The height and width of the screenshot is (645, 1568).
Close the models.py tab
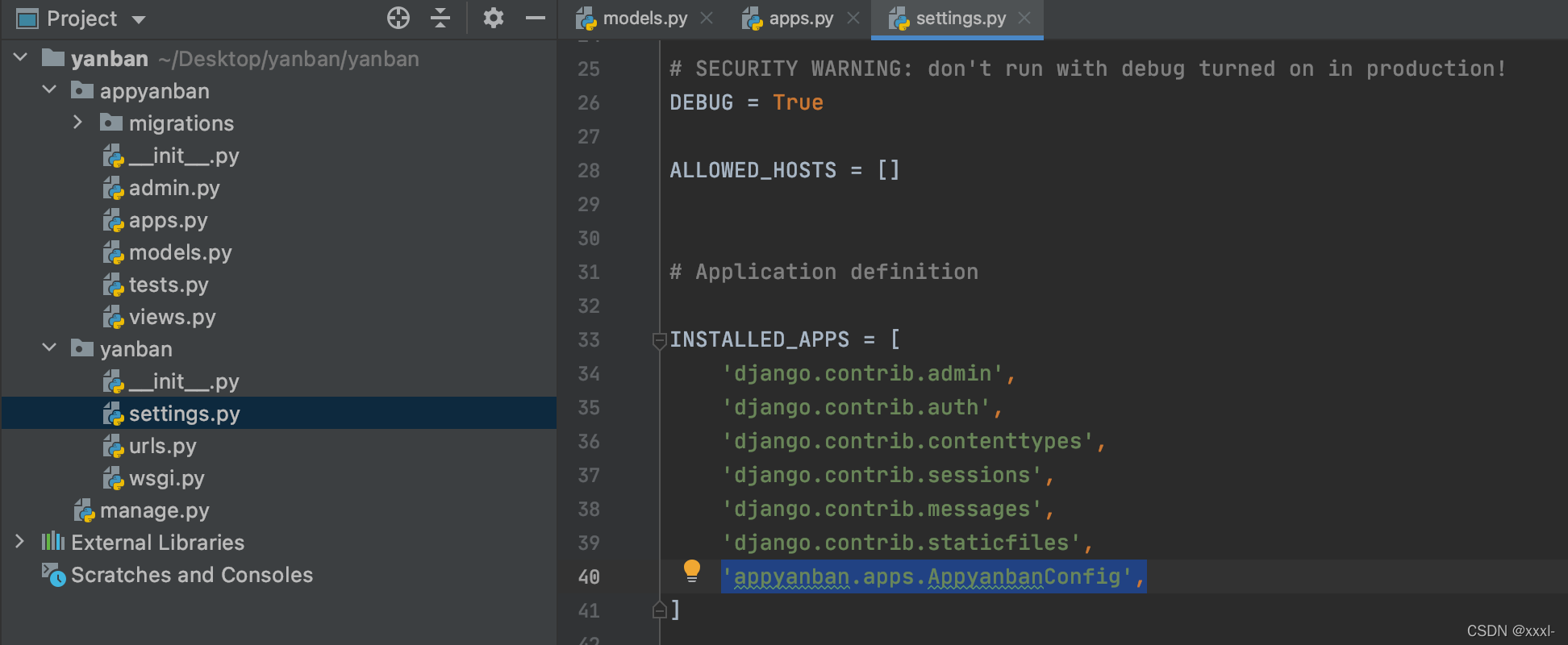[707, 18]
